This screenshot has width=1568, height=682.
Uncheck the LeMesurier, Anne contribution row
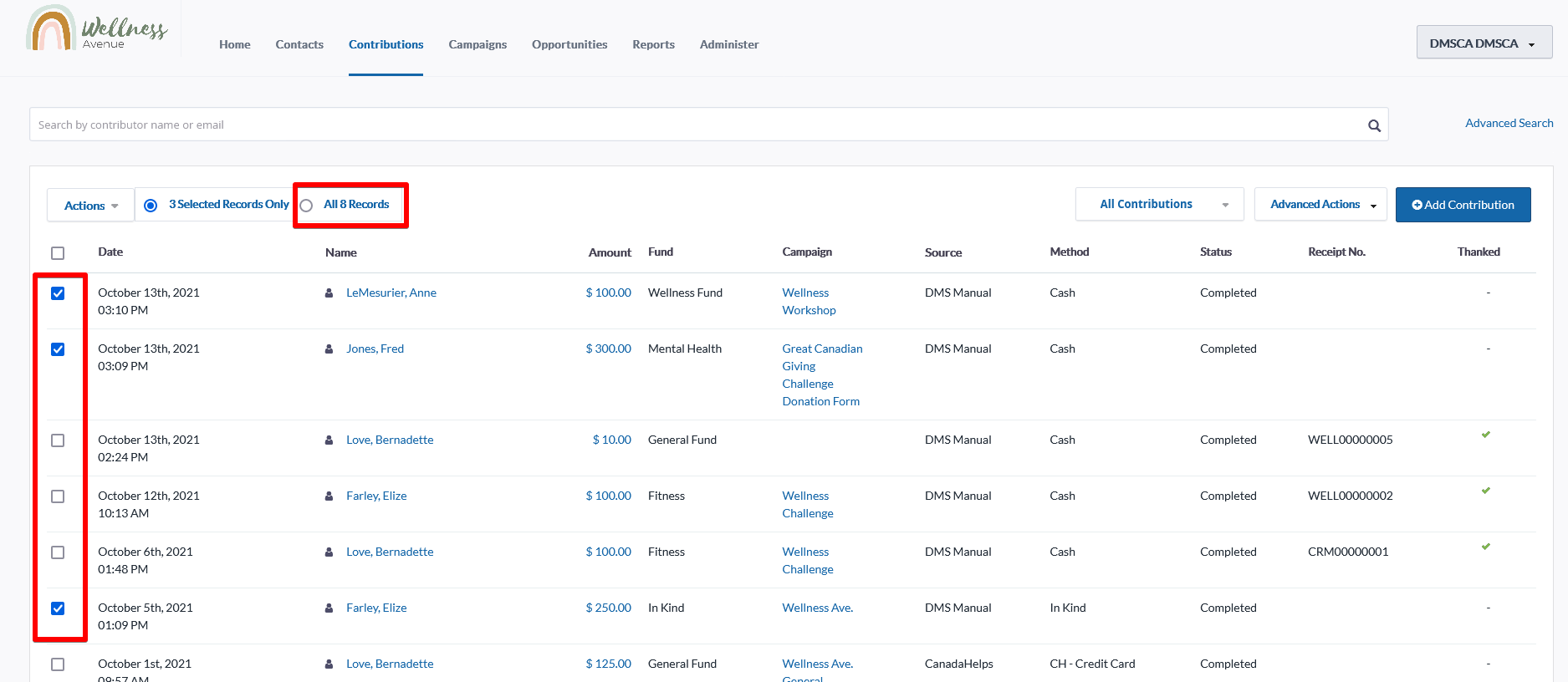[x=58, y=293]
